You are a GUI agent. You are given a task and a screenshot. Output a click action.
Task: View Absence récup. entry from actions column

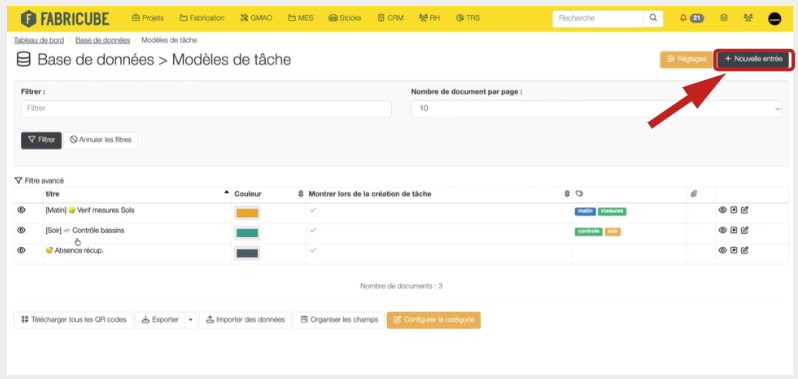722,250
